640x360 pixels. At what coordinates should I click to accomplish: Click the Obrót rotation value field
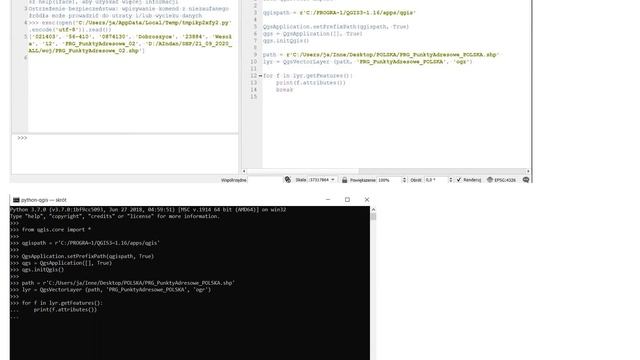click(x=436, y=180)
